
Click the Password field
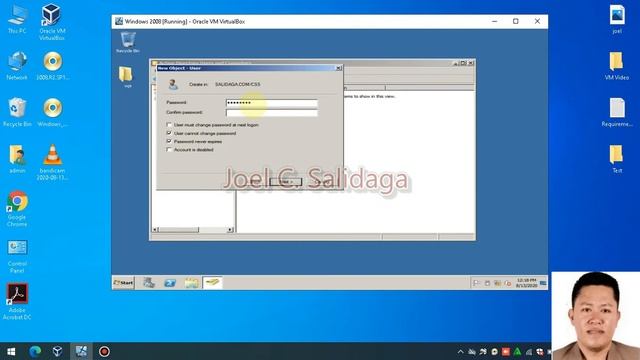272,103
